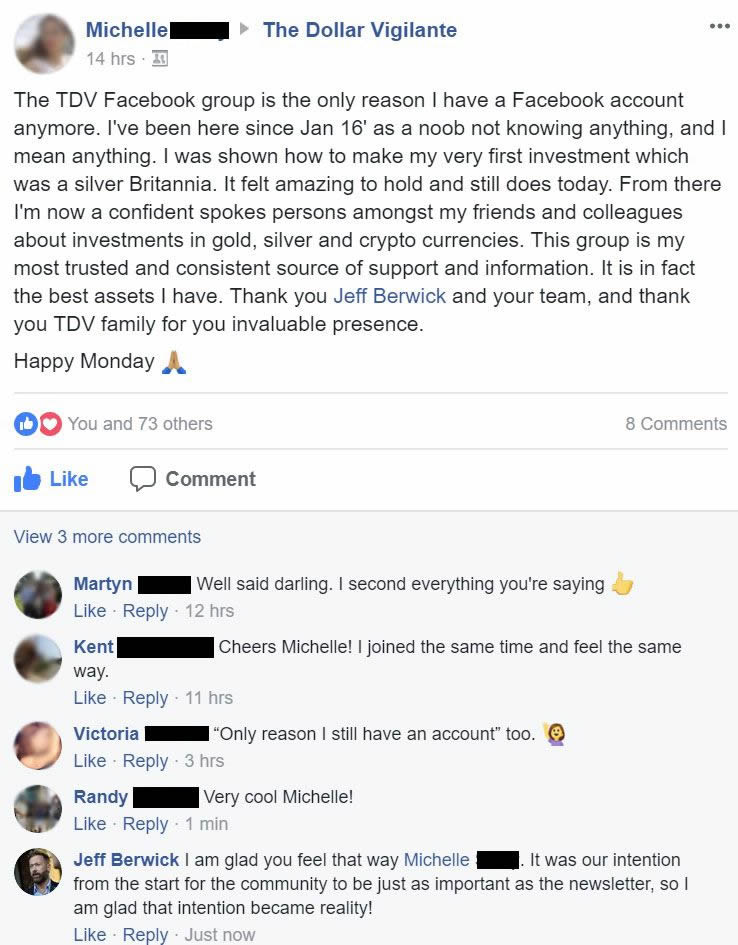This screenshot has height=945, width=738.
Task: Open Michelle's profile picture in post header
Action: [44, 44]
